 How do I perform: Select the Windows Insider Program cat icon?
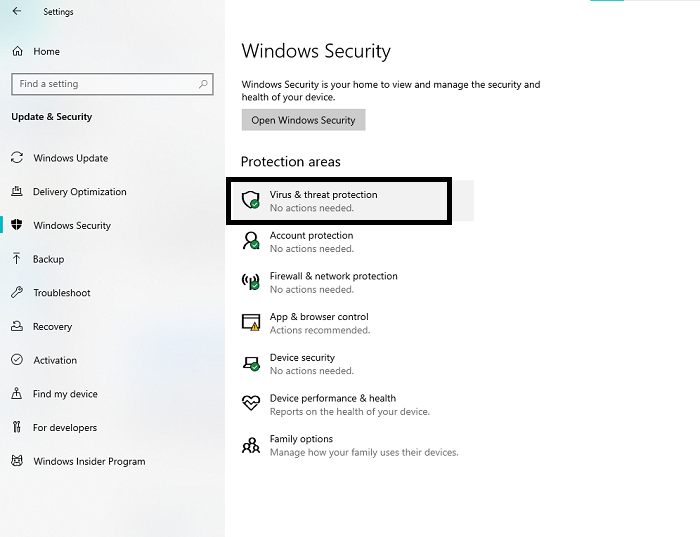click(17, 461)
